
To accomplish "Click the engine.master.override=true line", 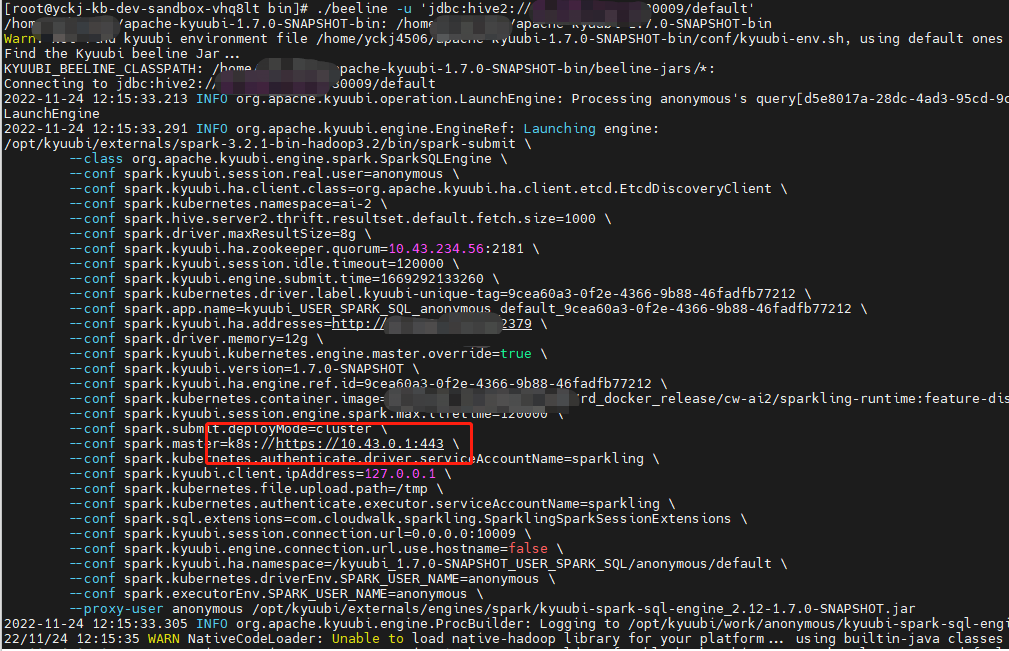I will coord(308,354).
